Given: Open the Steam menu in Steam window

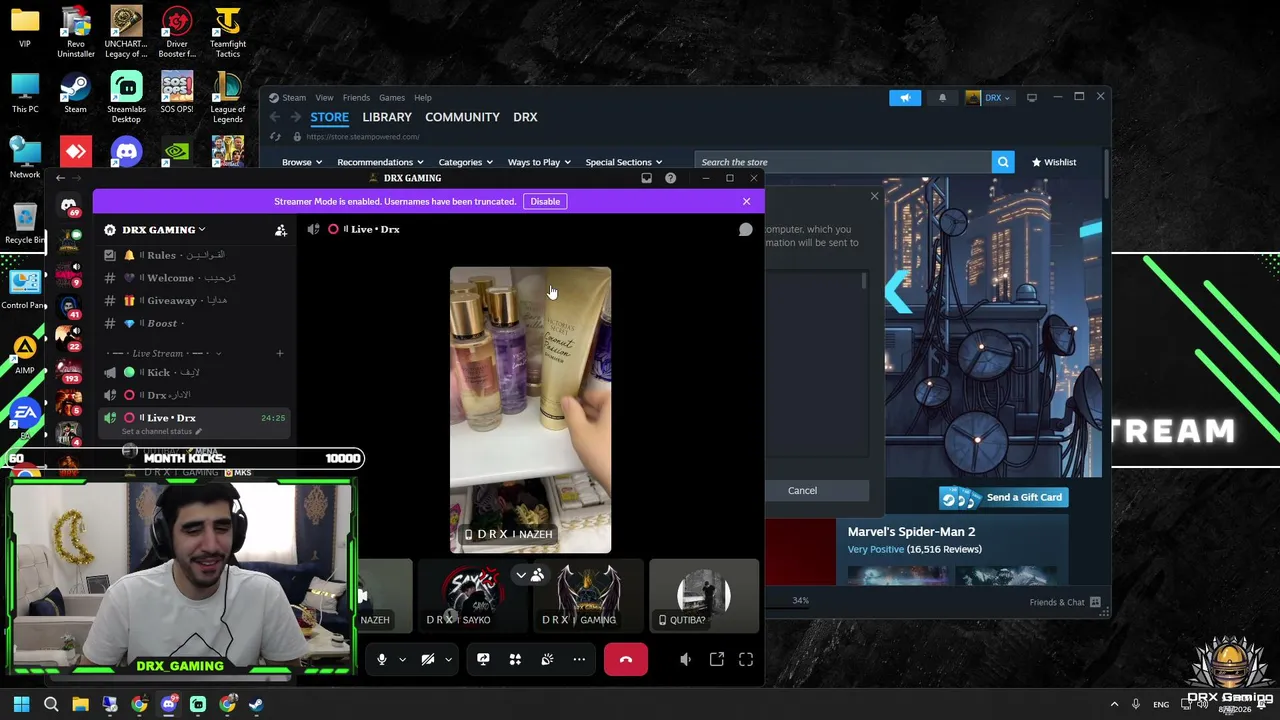Looking at the screenshot, I should (x=294, y=98).
